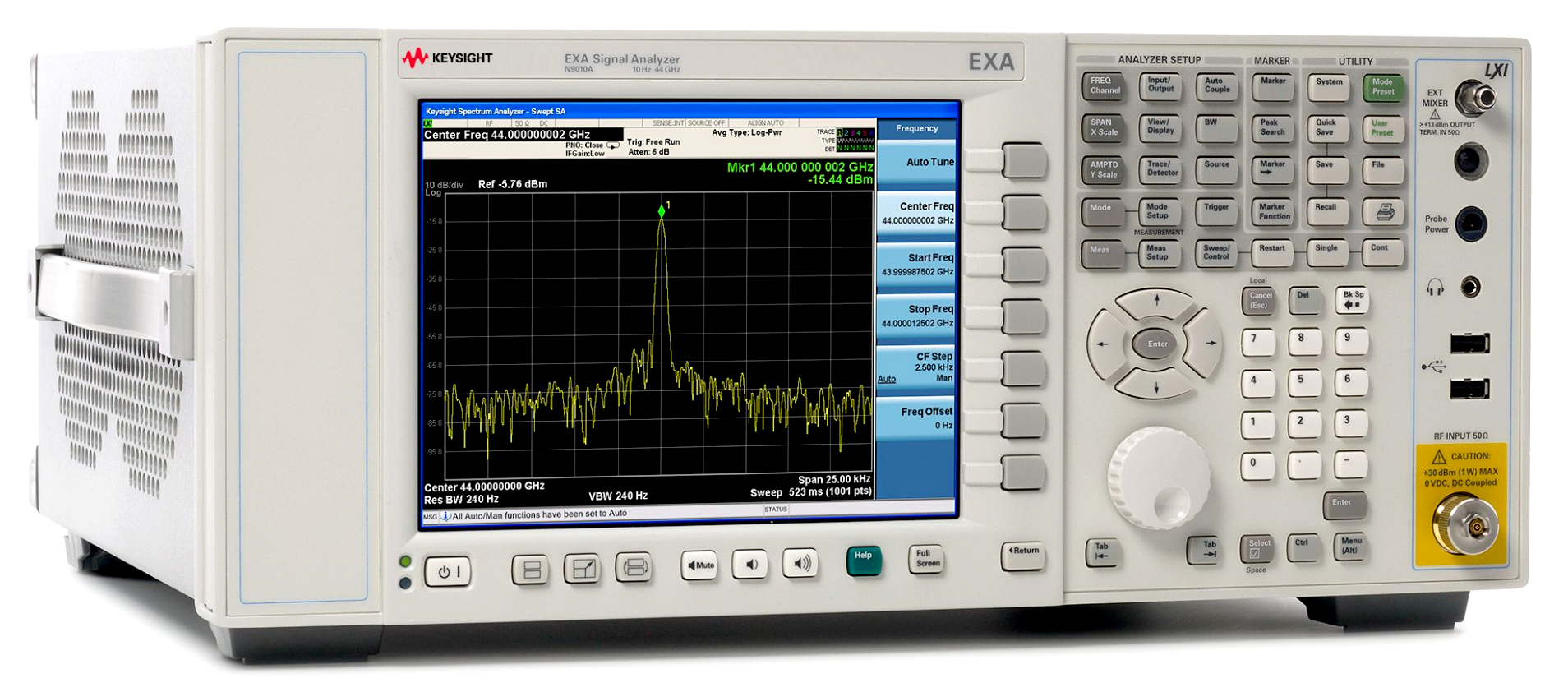Select the FREQ Channel key

[1104, 86]
